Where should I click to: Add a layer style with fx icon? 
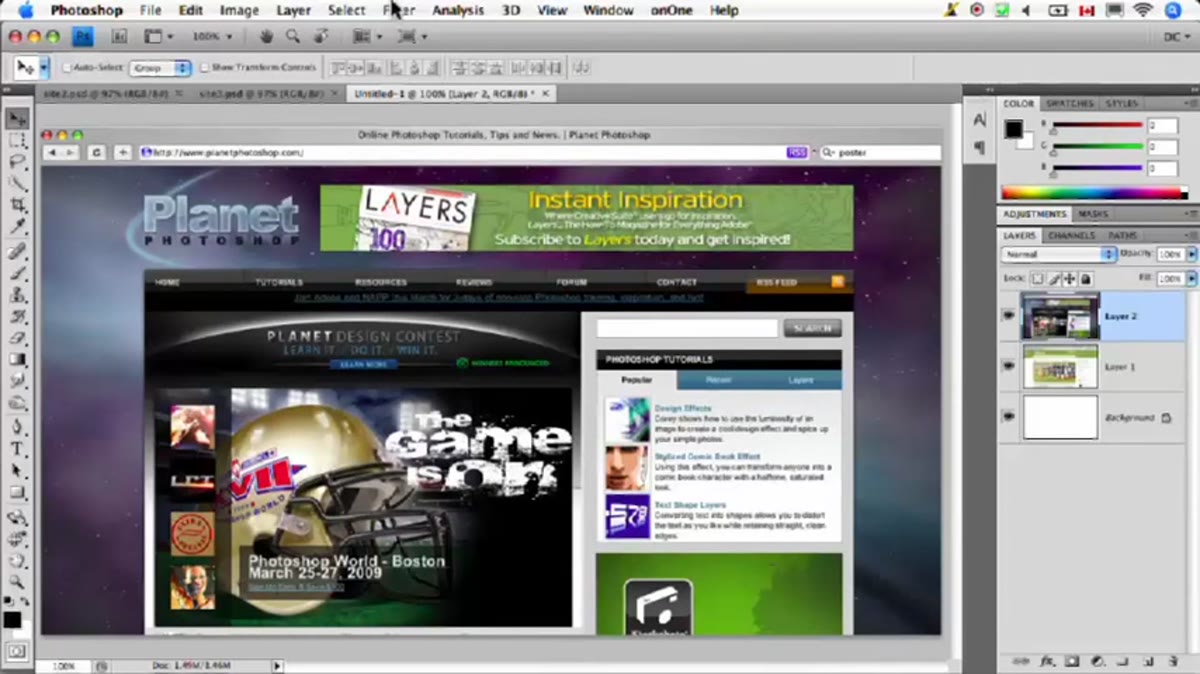click(1048, 661)
